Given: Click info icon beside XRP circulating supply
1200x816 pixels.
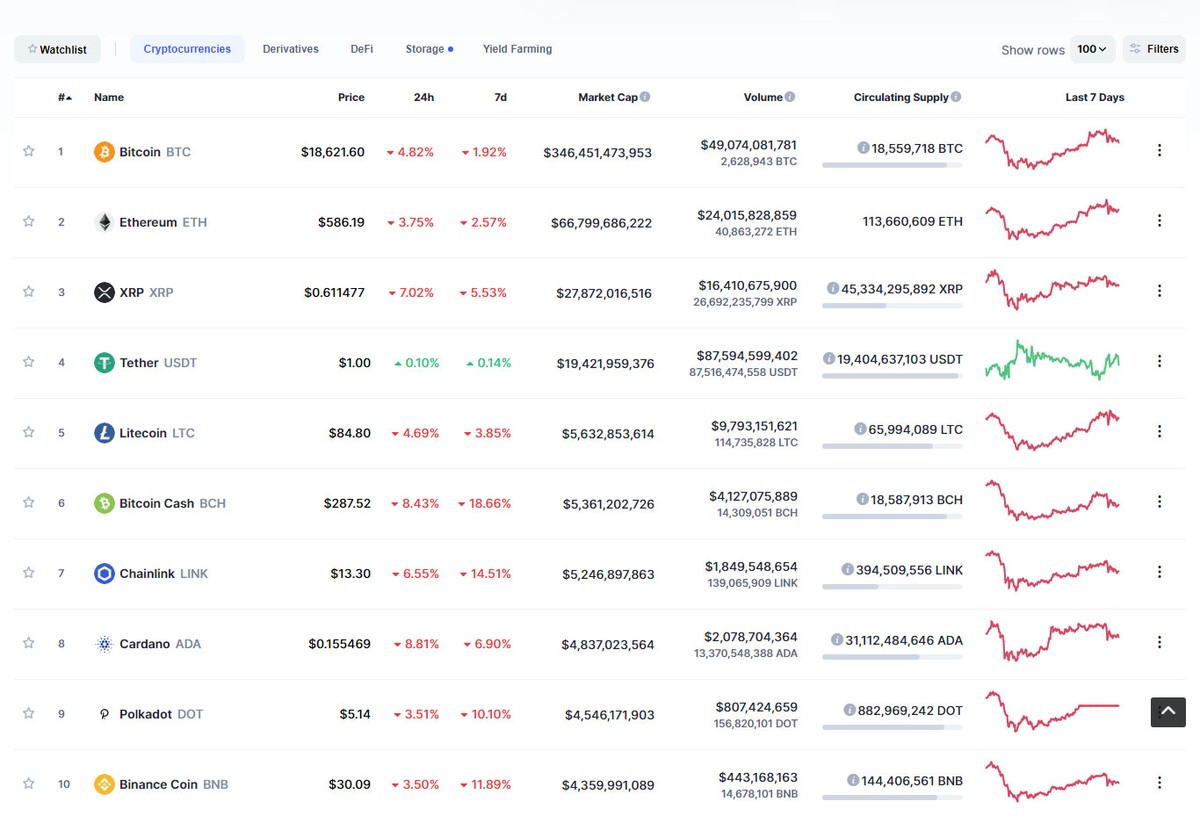Looking at the screenshot, I should pyautogui.click(x=832, y=288).
